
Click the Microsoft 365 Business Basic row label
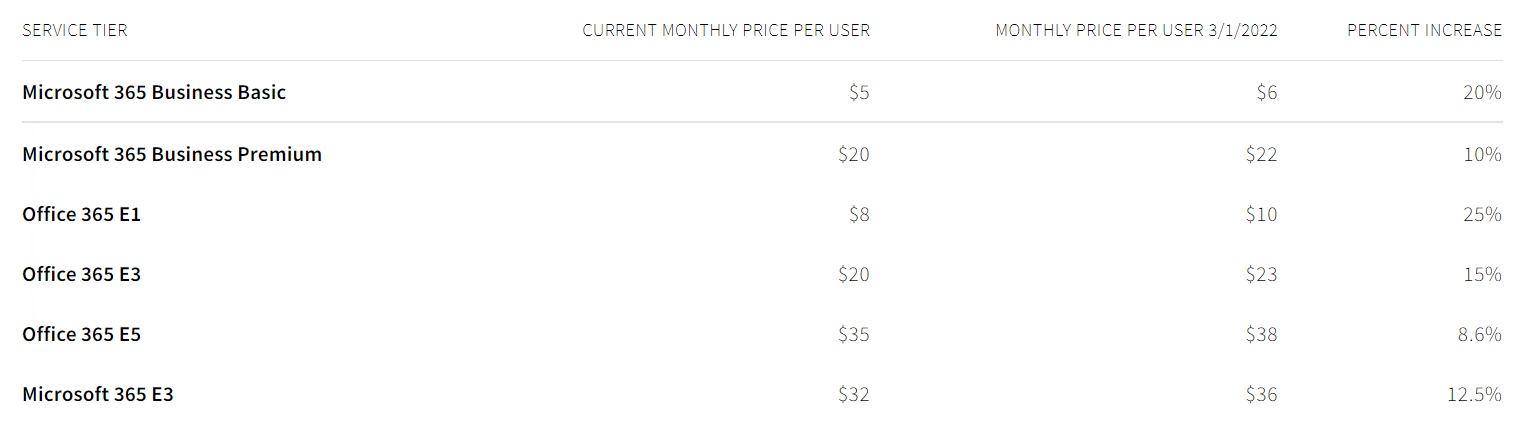(x=154, y=92)
